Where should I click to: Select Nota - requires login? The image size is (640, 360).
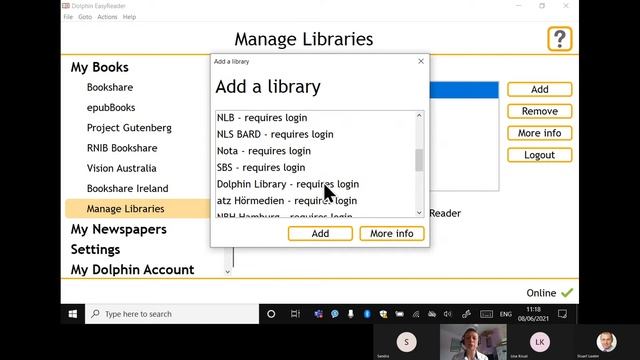[x=315, y=151]
